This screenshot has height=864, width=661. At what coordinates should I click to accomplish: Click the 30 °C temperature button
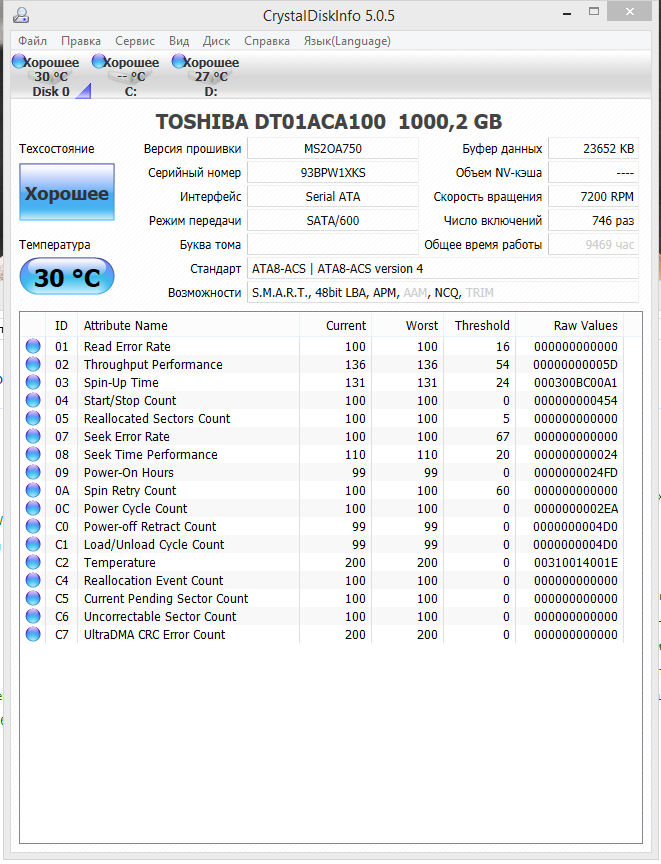pyautogui.click(x=67, y=277)
